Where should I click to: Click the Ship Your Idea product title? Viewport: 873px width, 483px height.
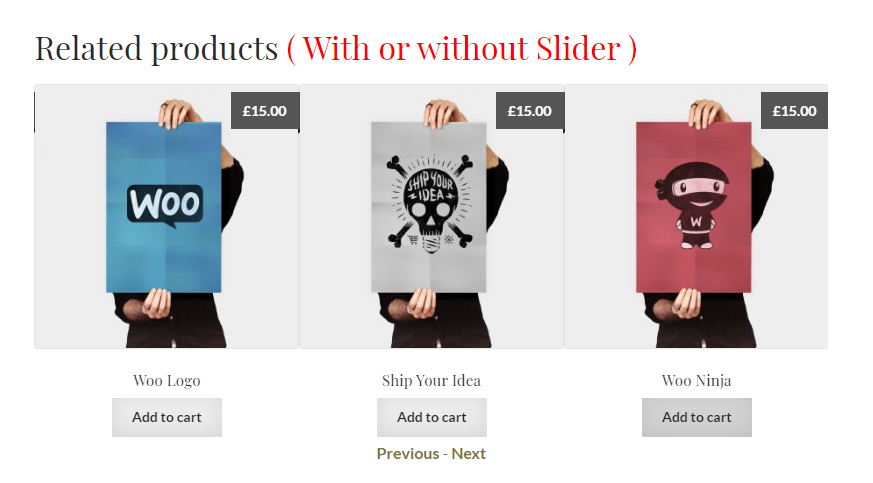(431, 381)
